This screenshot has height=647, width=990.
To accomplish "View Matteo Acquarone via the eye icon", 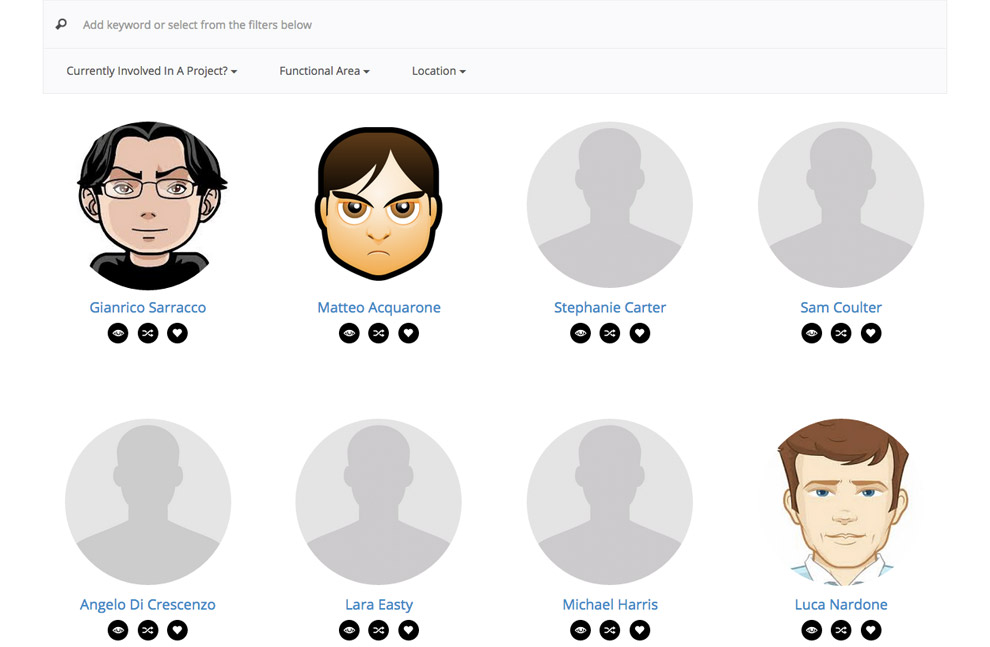I will tap(349, 333).
